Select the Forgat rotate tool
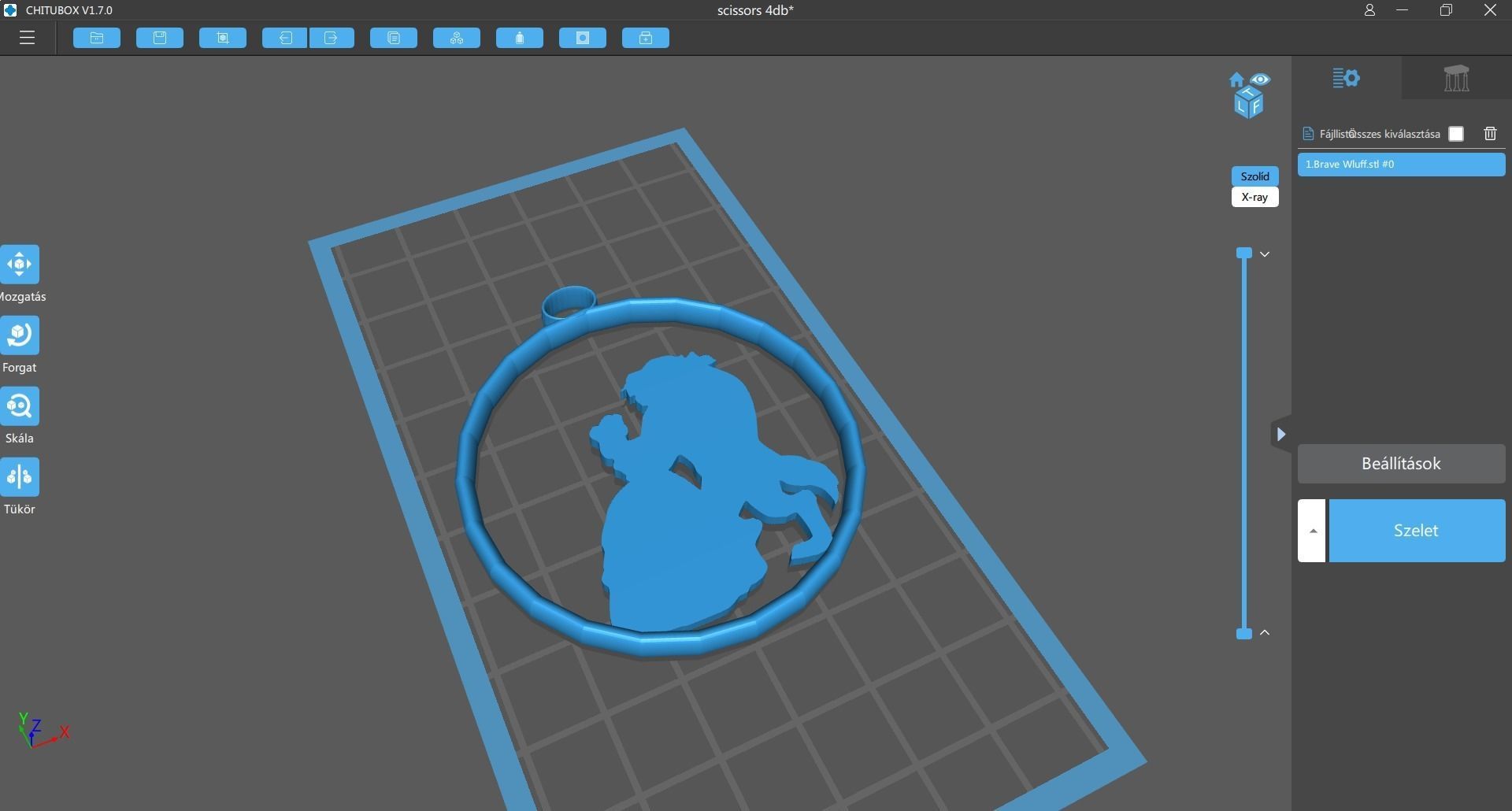The height and width of the screenshot is (811, 1512). (x=20, y=335)
